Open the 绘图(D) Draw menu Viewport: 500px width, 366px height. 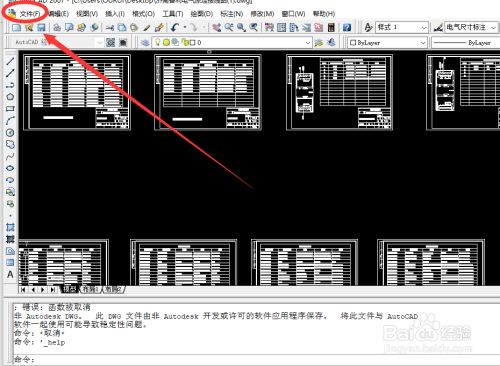pyautogui.click(x=202, y=14)
